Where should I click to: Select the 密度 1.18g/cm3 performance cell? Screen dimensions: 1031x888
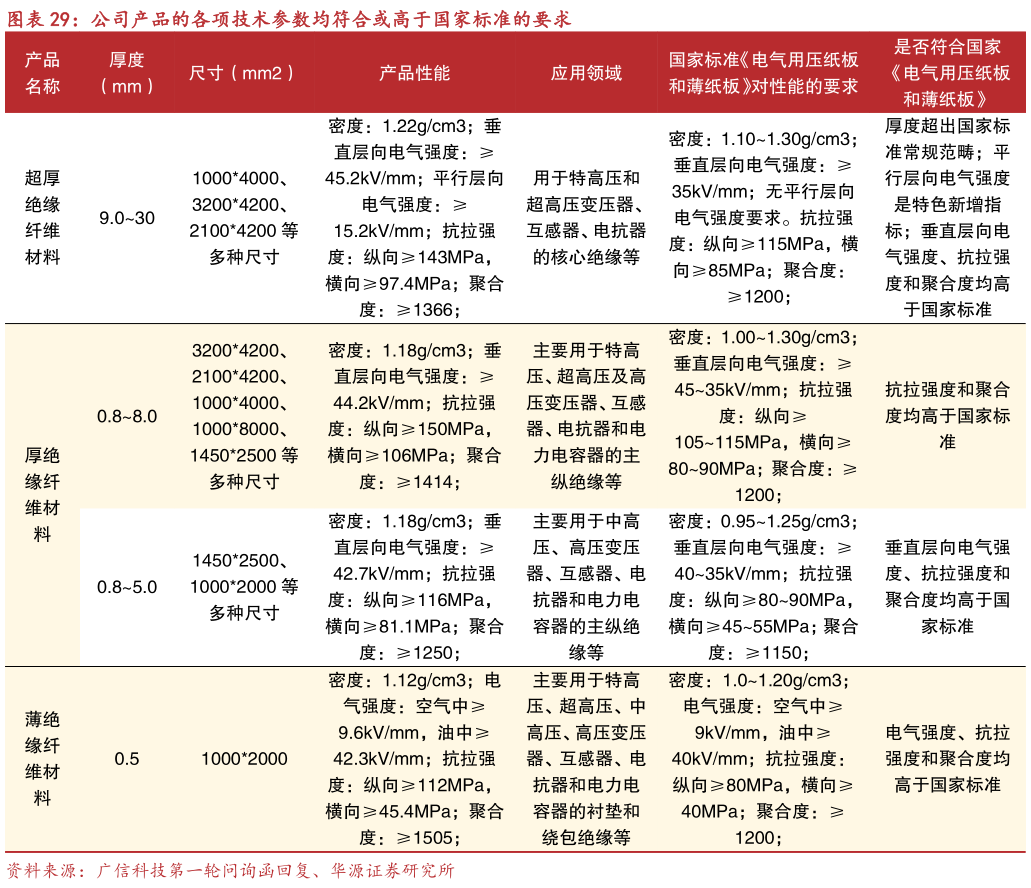414,413
